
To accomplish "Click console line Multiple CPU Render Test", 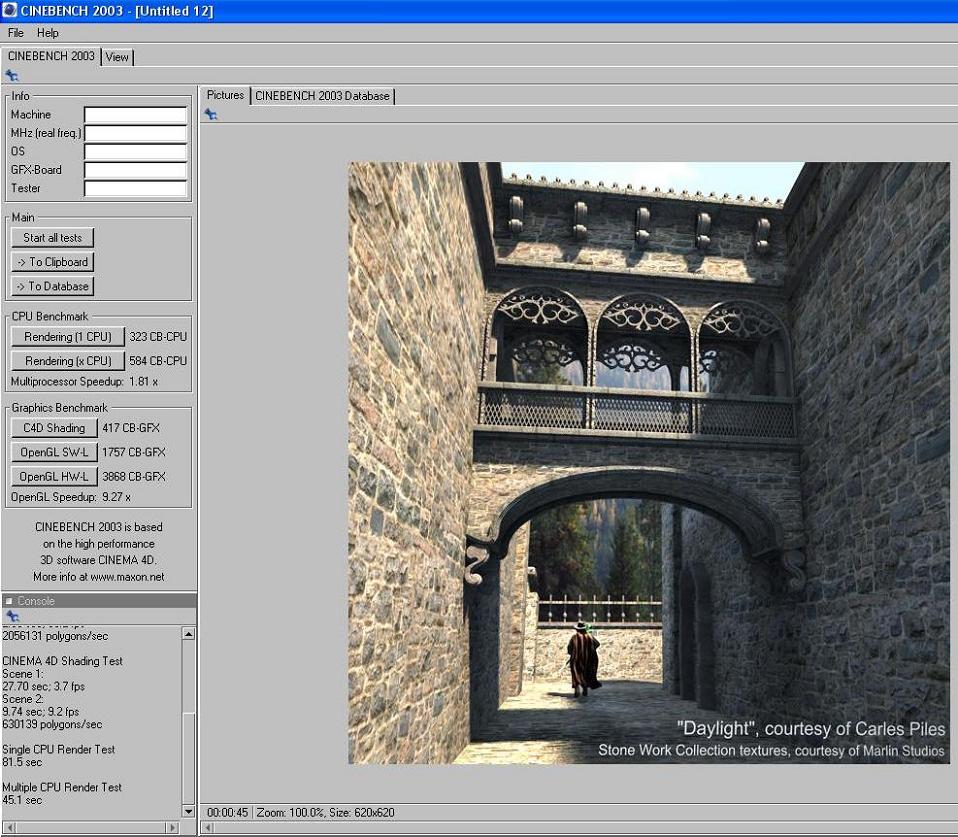I will tap(62, 788).
